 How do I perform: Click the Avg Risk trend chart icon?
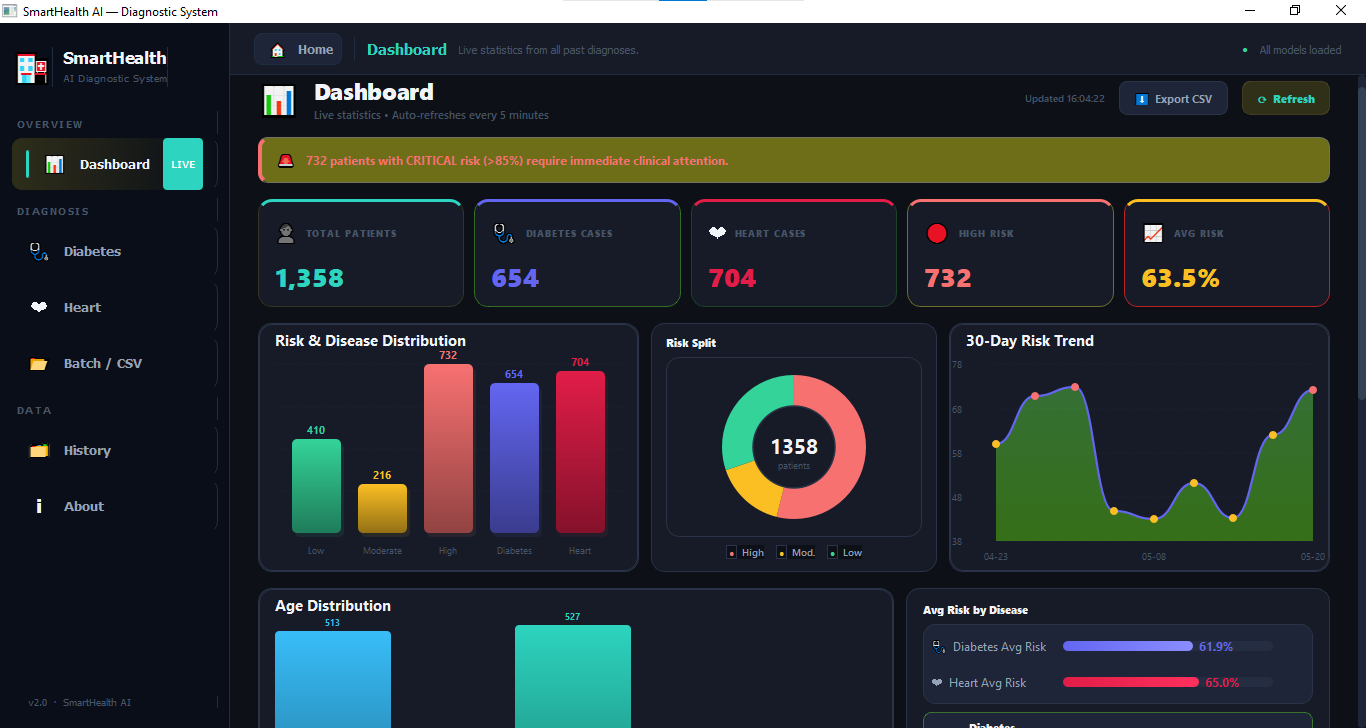click(1153, 233)
